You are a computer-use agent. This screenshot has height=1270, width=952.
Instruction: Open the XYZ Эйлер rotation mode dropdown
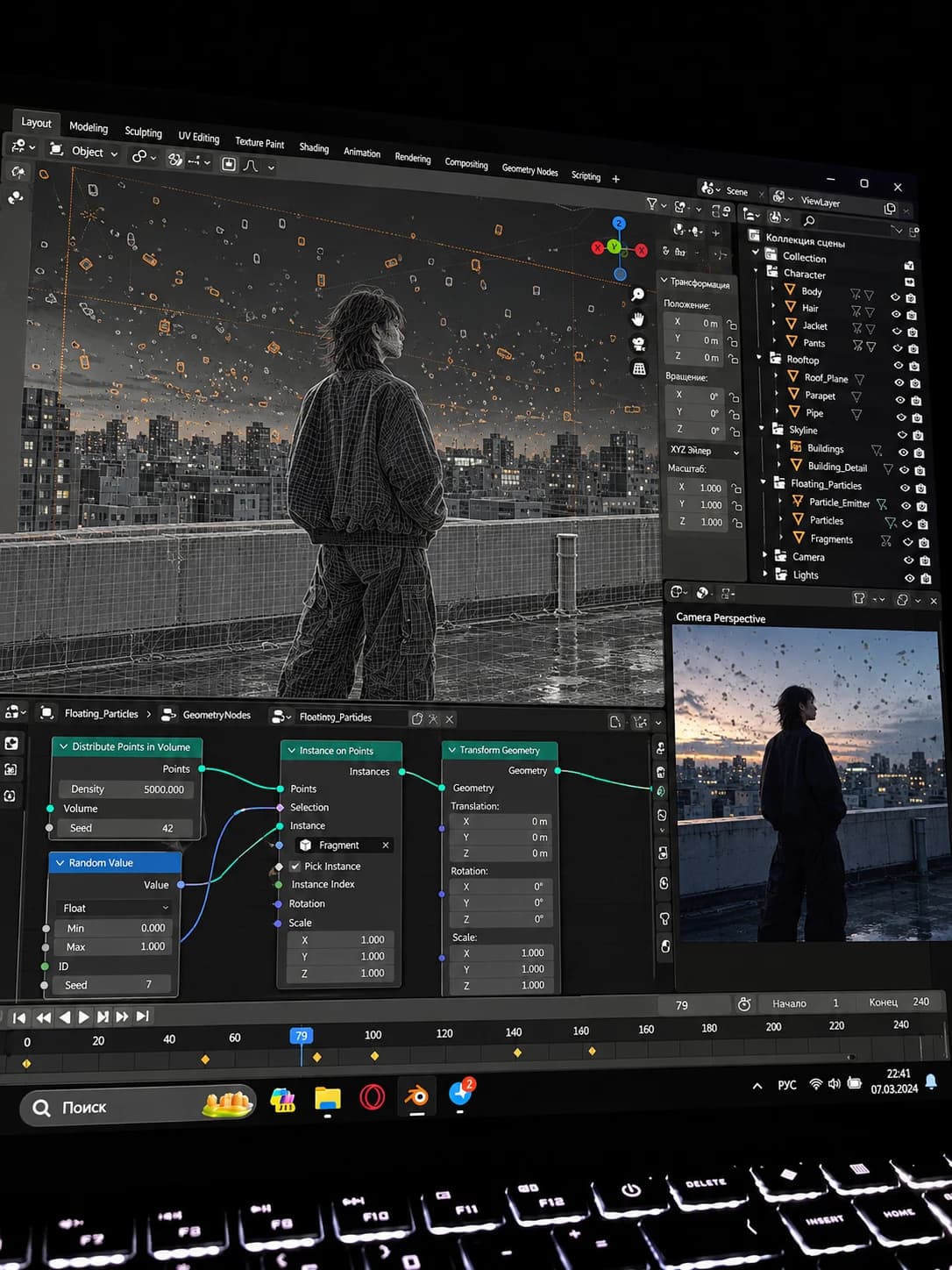tap(704, 451)
